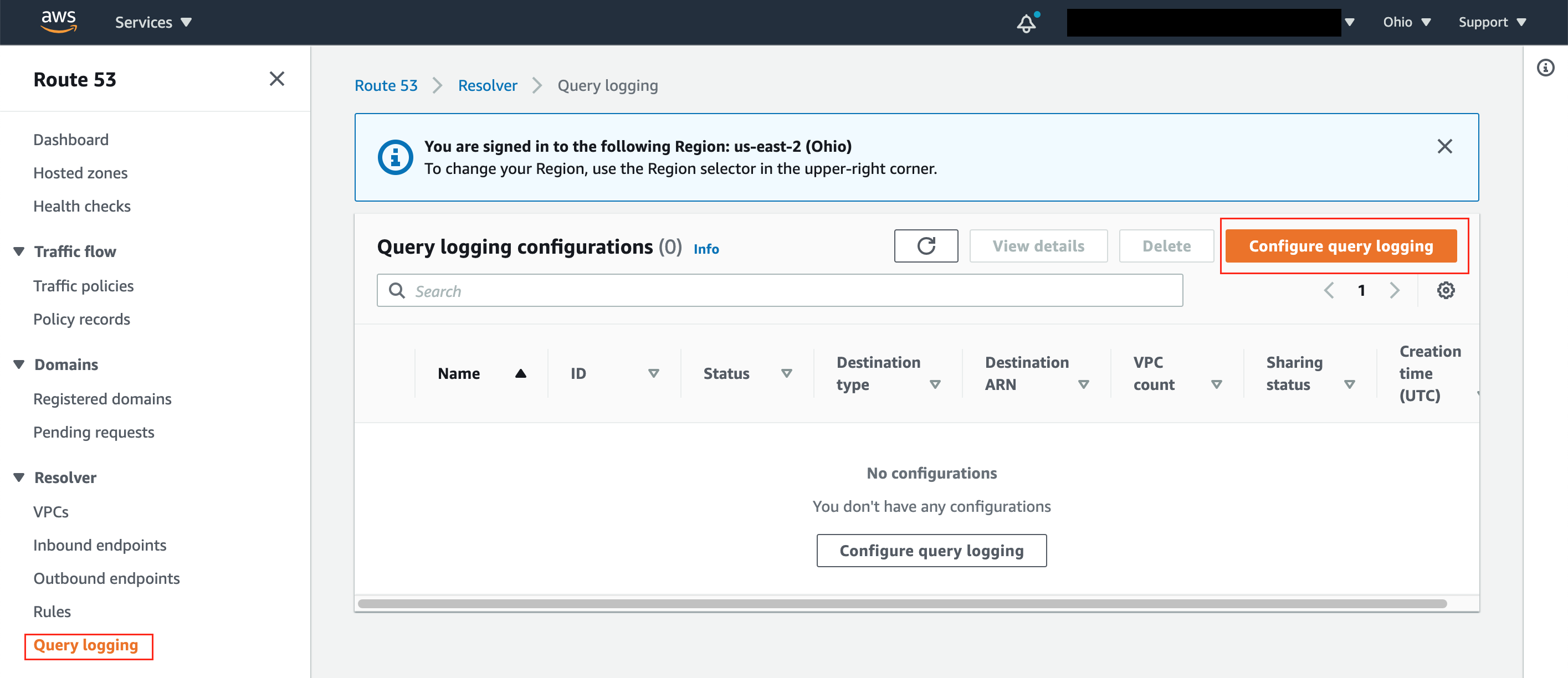The width and height of the screenshot is (1568, 678).
Task: Open the Status column filter dropdown
Action: point(787,373)
